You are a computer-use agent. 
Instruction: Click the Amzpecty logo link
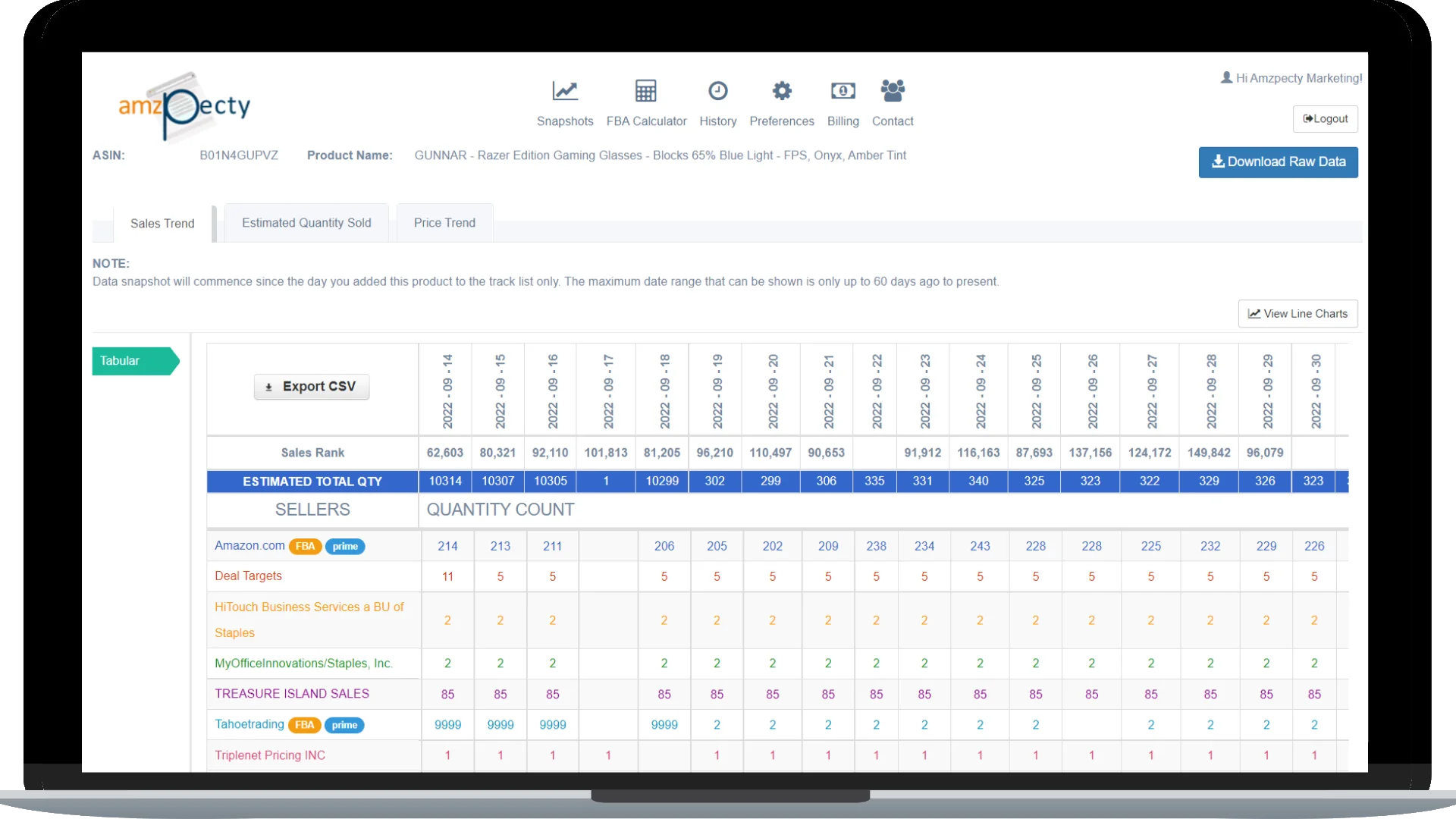(x=183, y=103)
